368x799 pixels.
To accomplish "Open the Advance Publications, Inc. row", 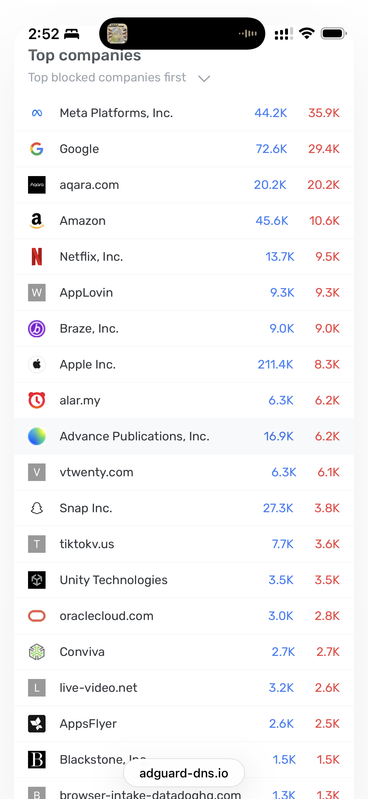I will pos(184,436).
